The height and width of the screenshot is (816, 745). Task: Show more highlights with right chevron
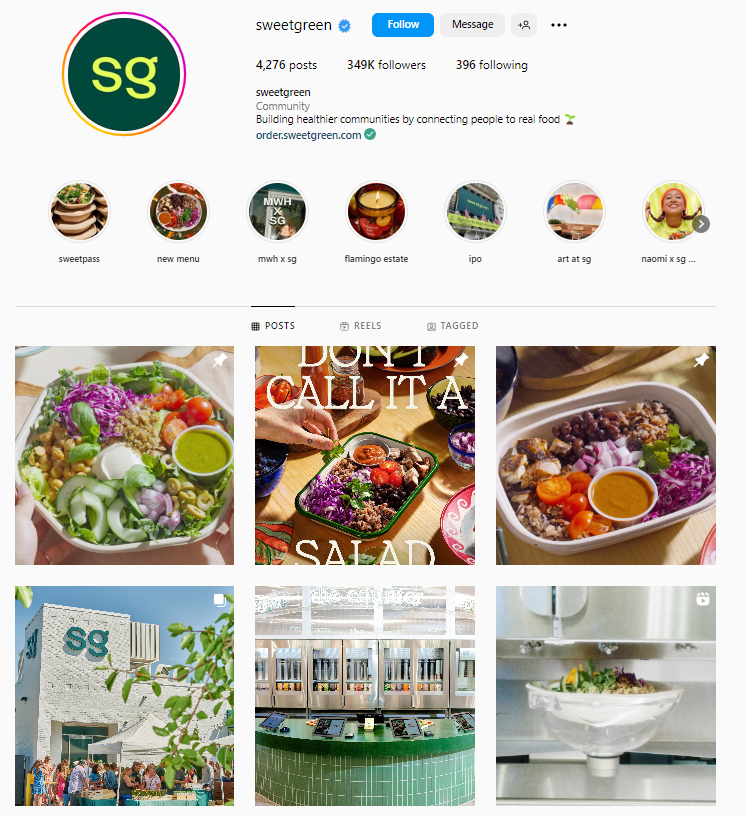[x=701, y=224]
